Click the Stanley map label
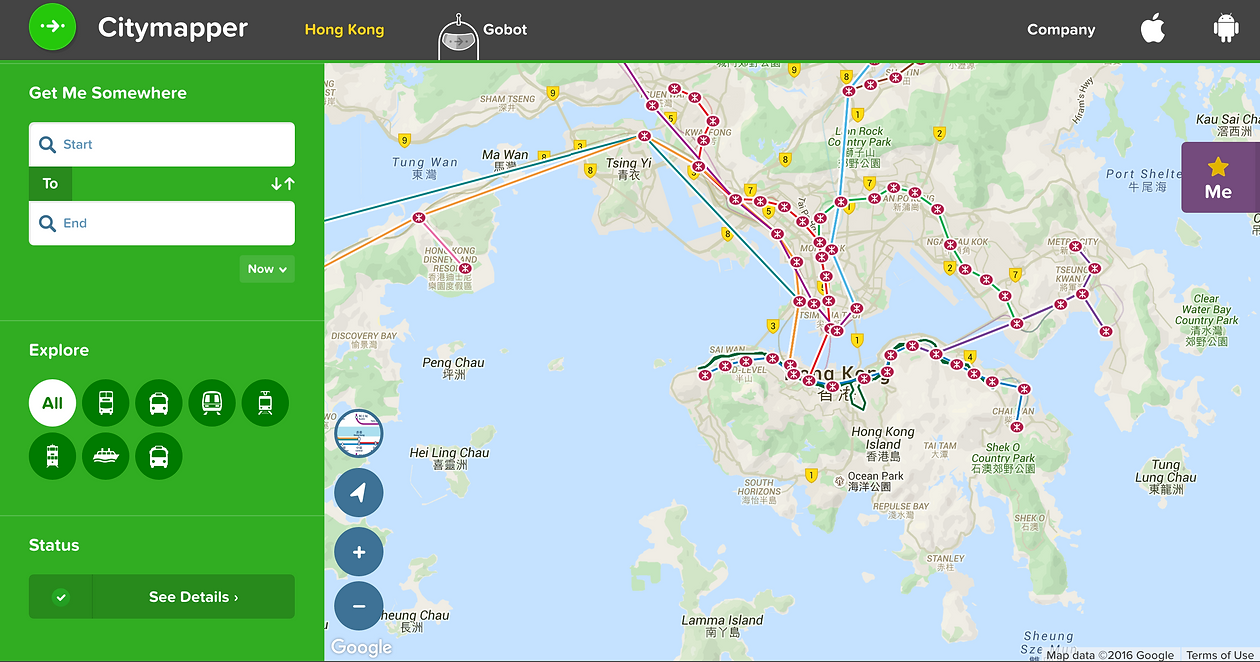Image resolution: width=1260 pixels, height=662 pixels. pyautogui.click(x=945, y=563)
